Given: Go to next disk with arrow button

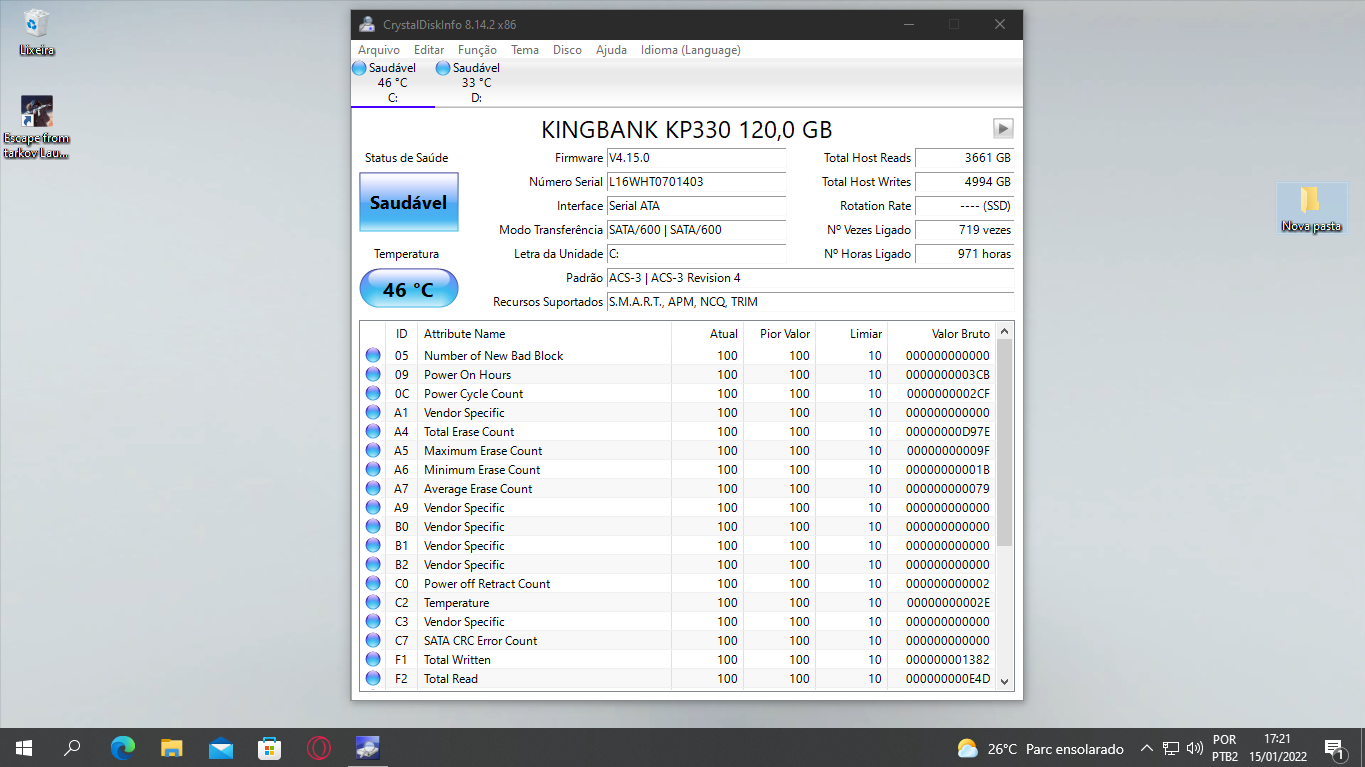Looking at the screenshot, I should point(1003,128).
